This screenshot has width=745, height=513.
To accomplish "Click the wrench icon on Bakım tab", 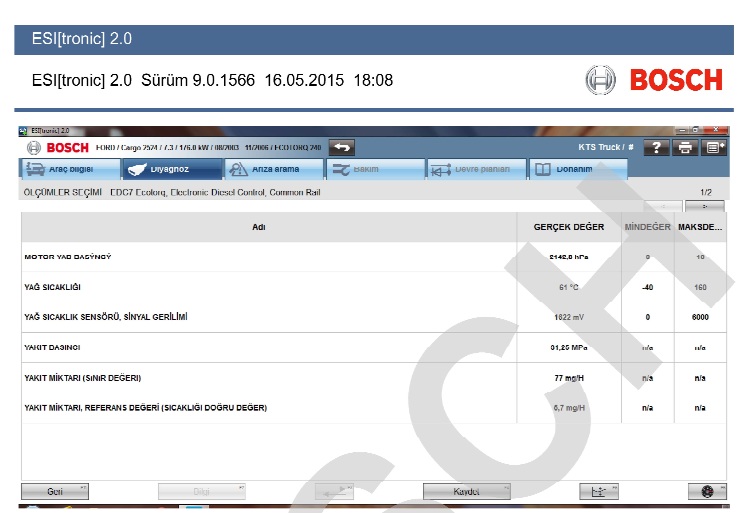I will (x=341, y=170).
